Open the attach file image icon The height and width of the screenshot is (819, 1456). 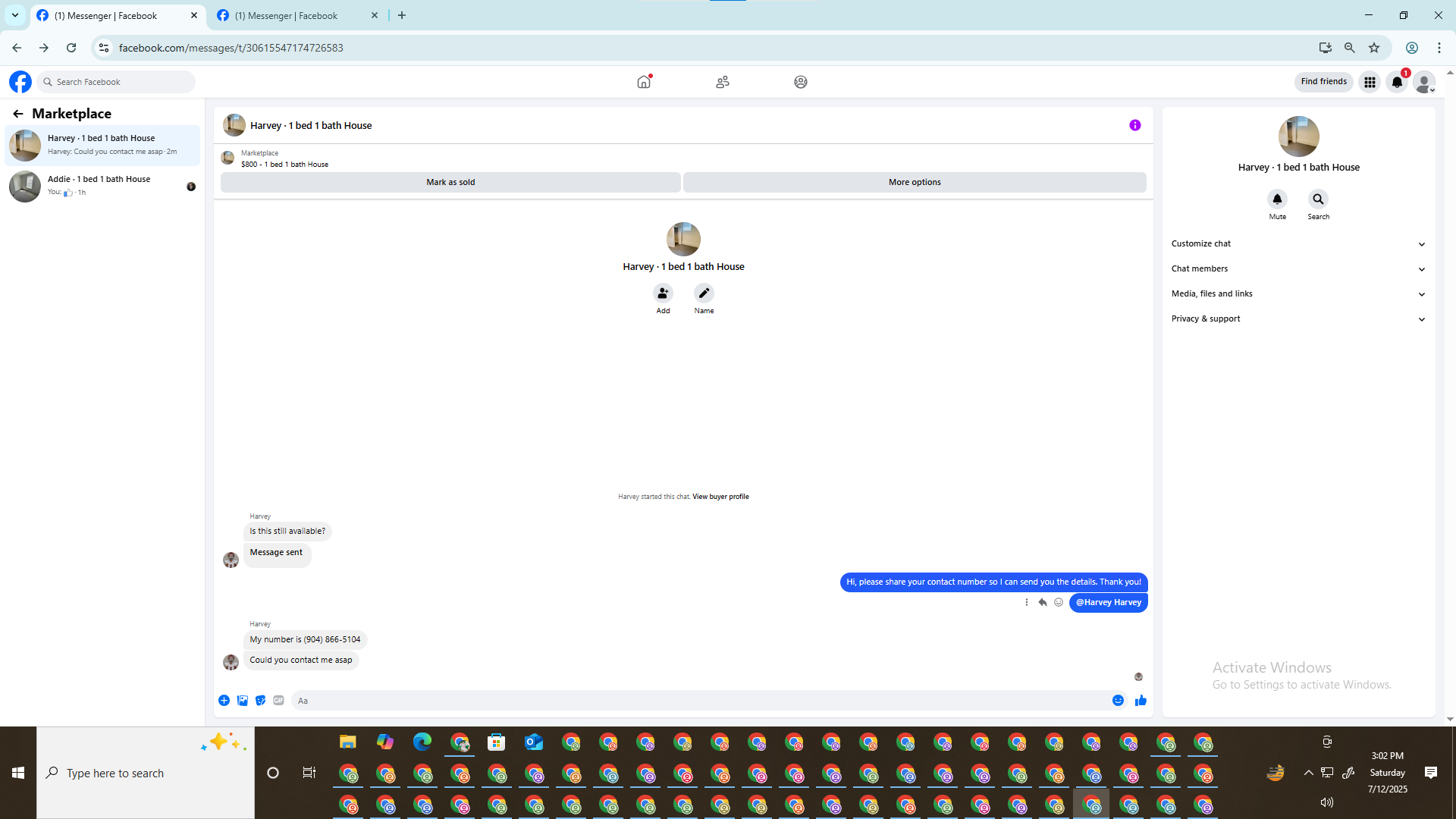click(243, 701)
